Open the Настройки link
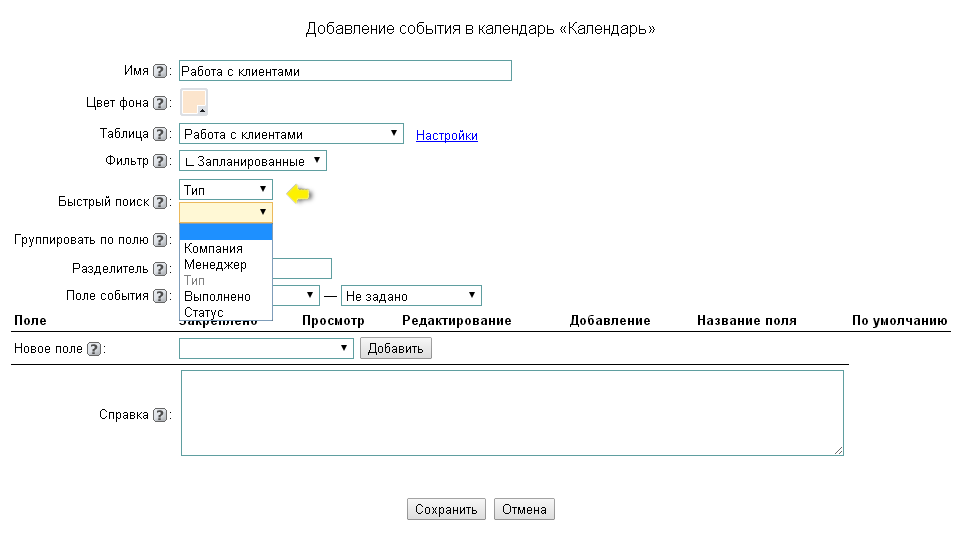This screenshot has height=543, width=957. click(446, 135)
